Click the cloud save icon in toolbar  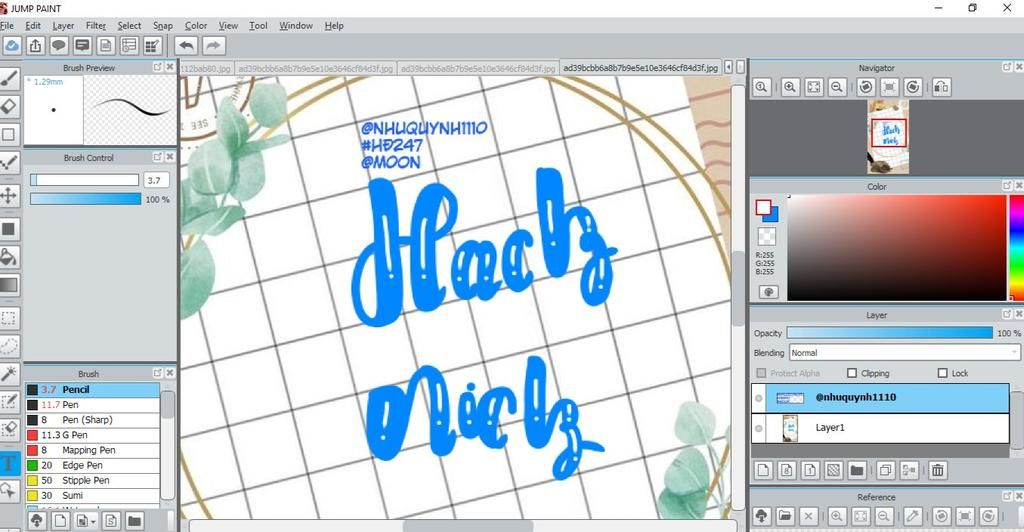12,46
